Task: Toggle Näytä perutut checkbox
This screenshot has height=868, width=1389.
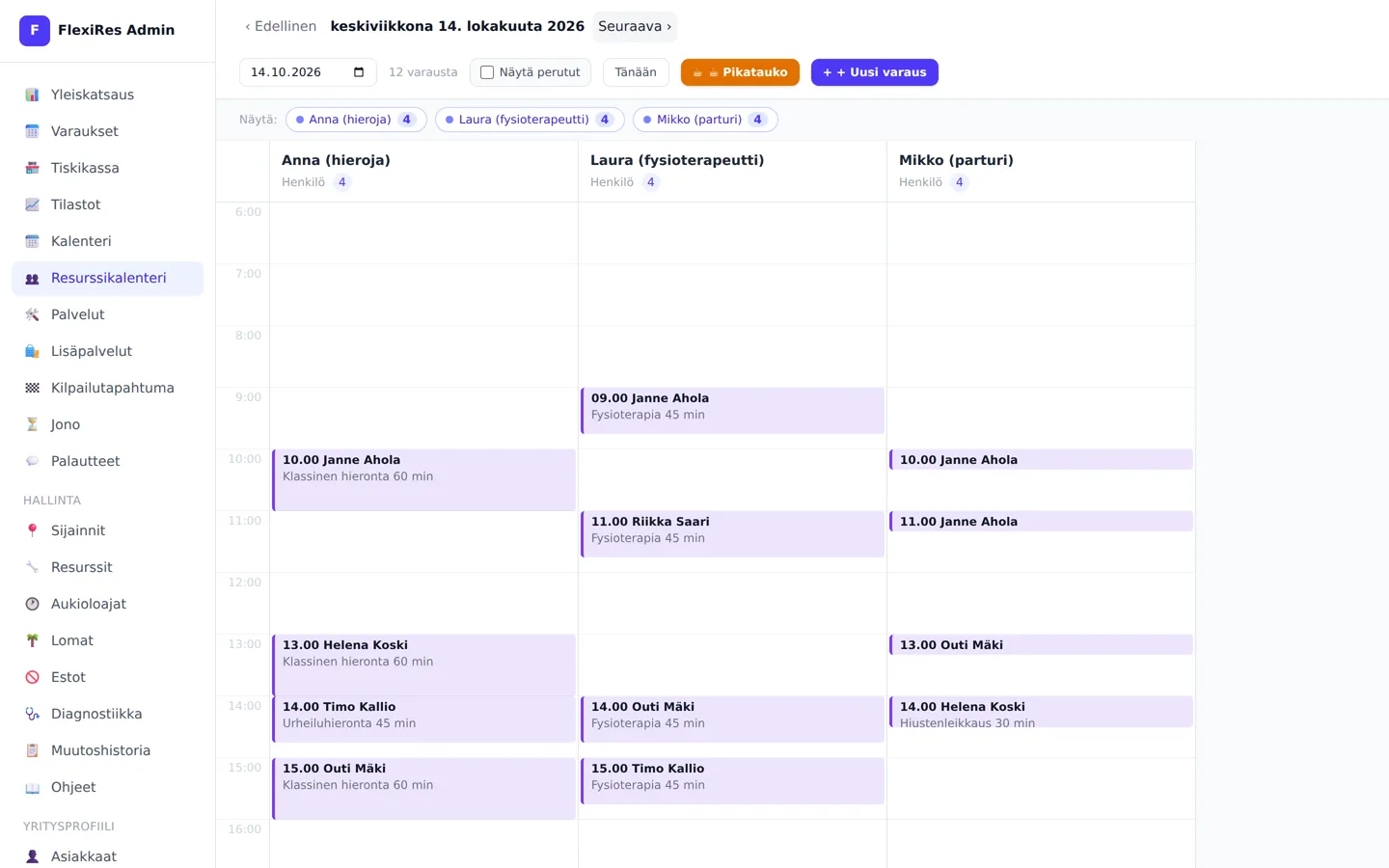Action: 487,72
